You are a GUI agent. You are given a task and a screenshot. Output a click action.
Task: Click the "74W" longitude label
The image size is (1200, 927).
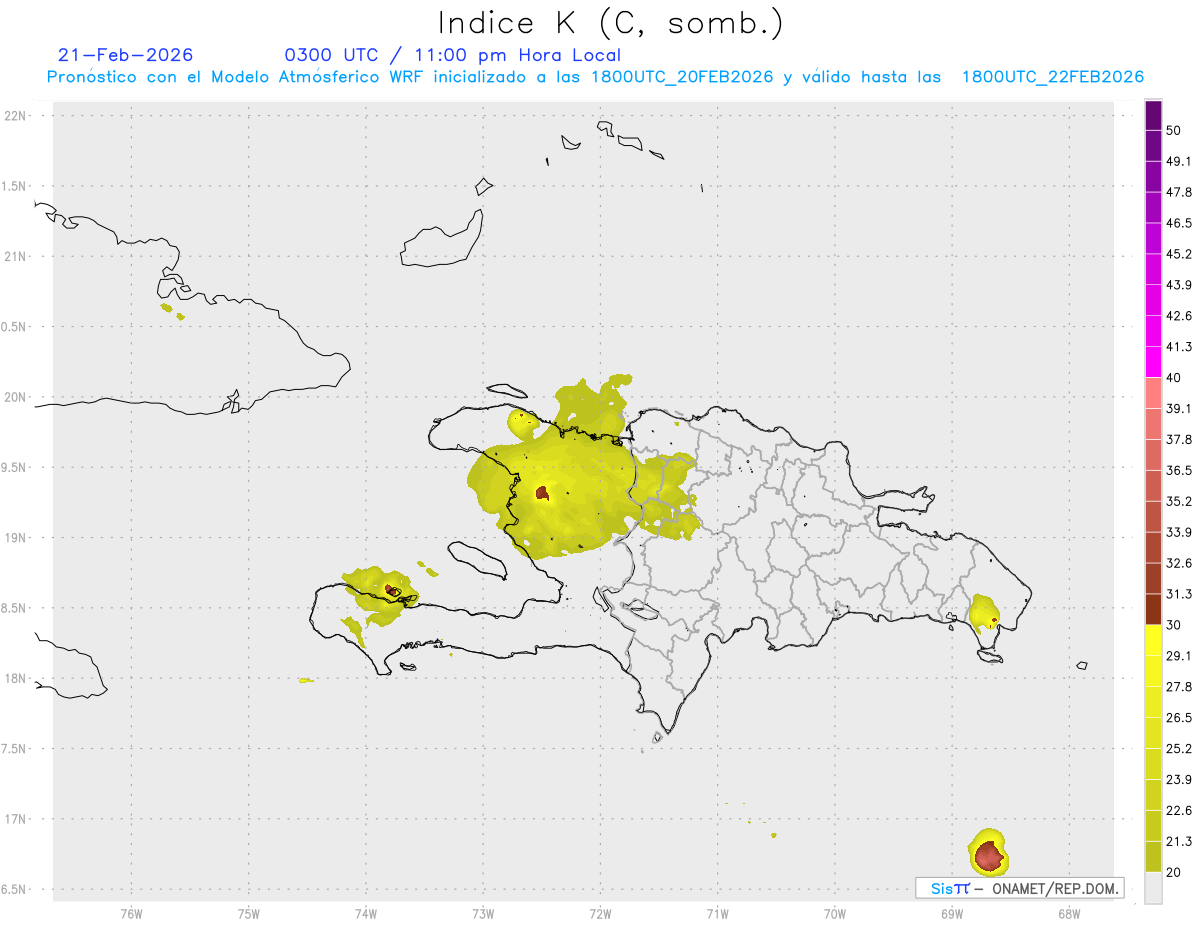click(x=366, y=913)
